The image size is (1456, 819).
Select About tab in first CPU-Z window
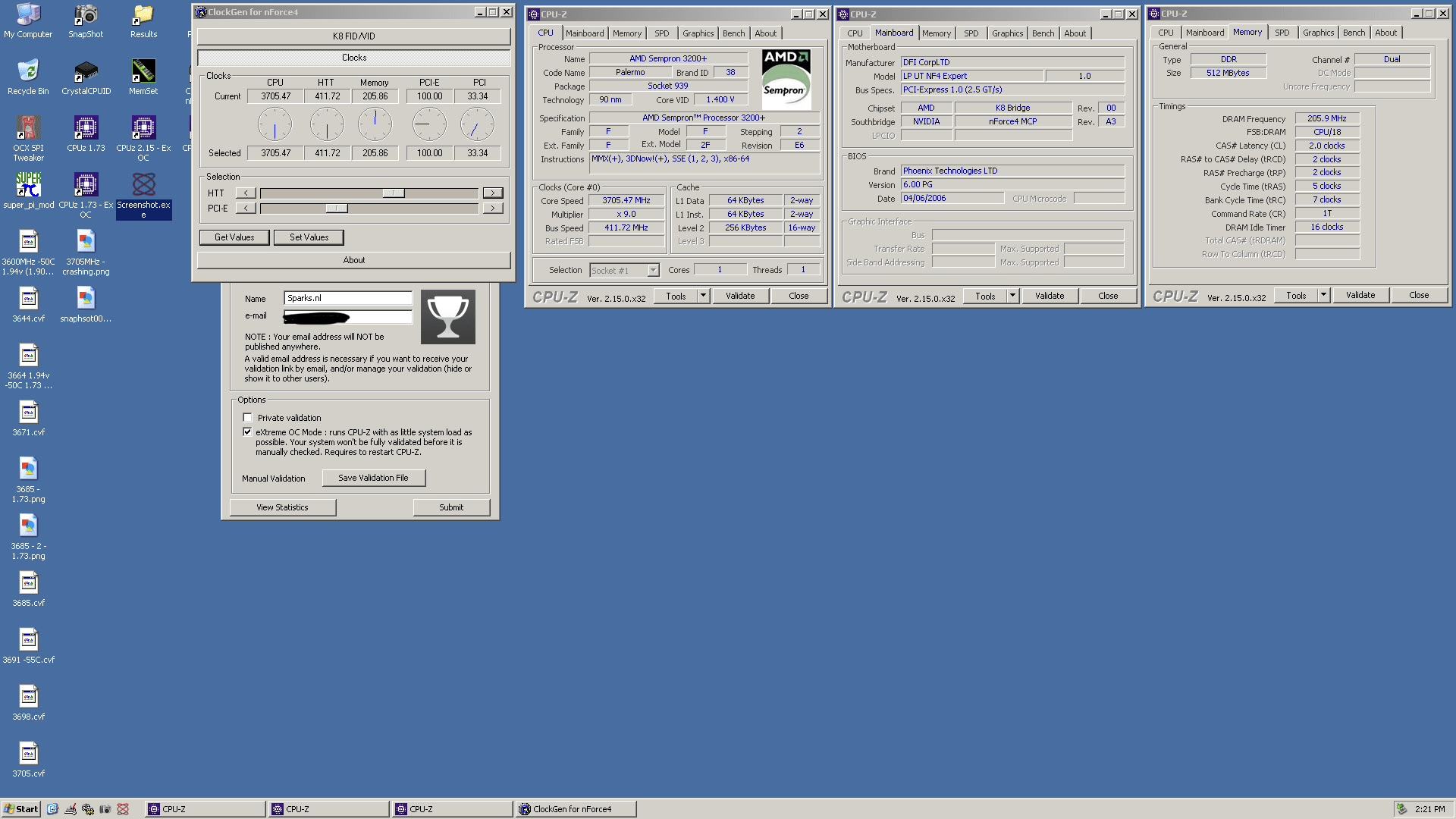coord(765,33)
